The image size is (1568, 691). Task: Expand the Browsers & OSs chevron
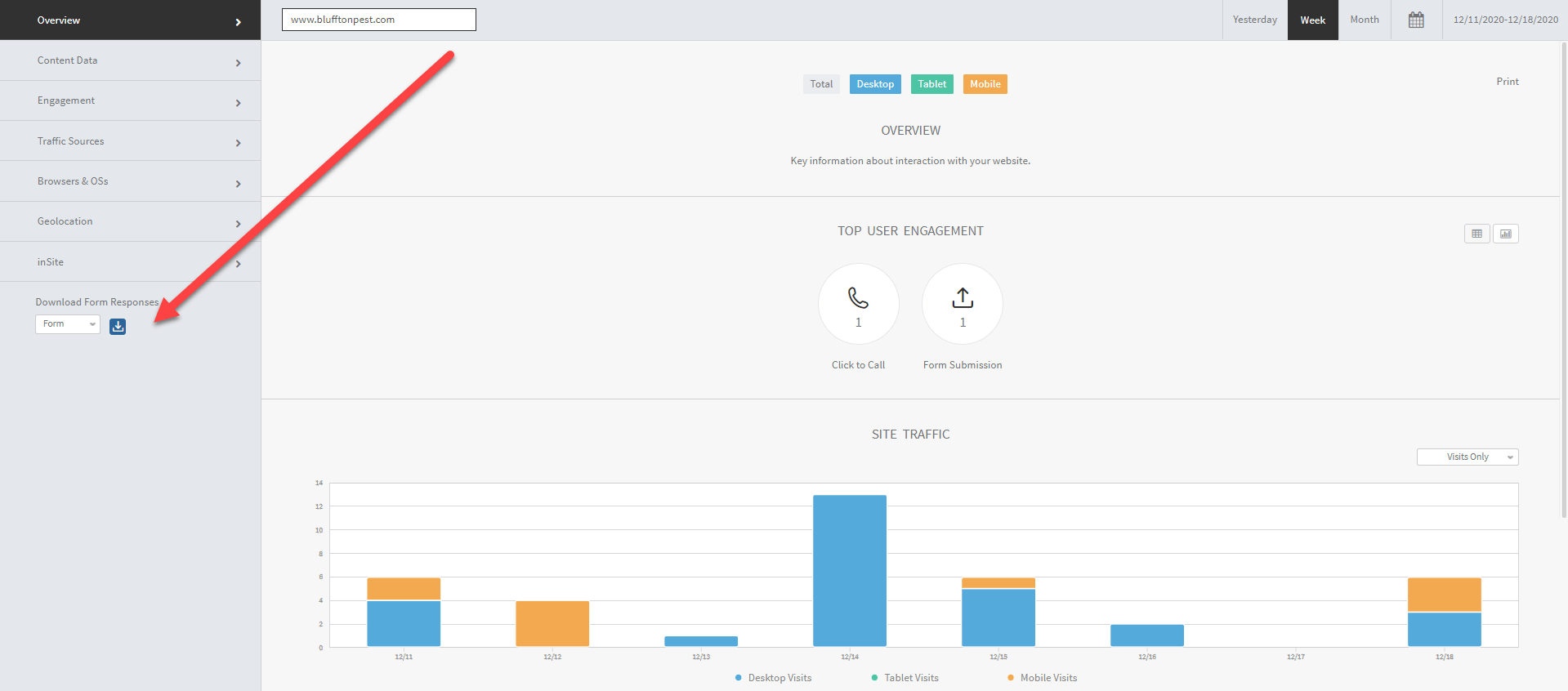pos(238,184)
